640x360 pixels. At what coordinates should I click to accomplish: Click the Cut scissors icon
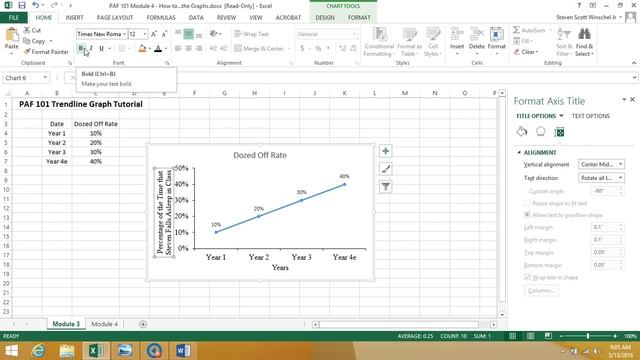[x=27, y=30]
